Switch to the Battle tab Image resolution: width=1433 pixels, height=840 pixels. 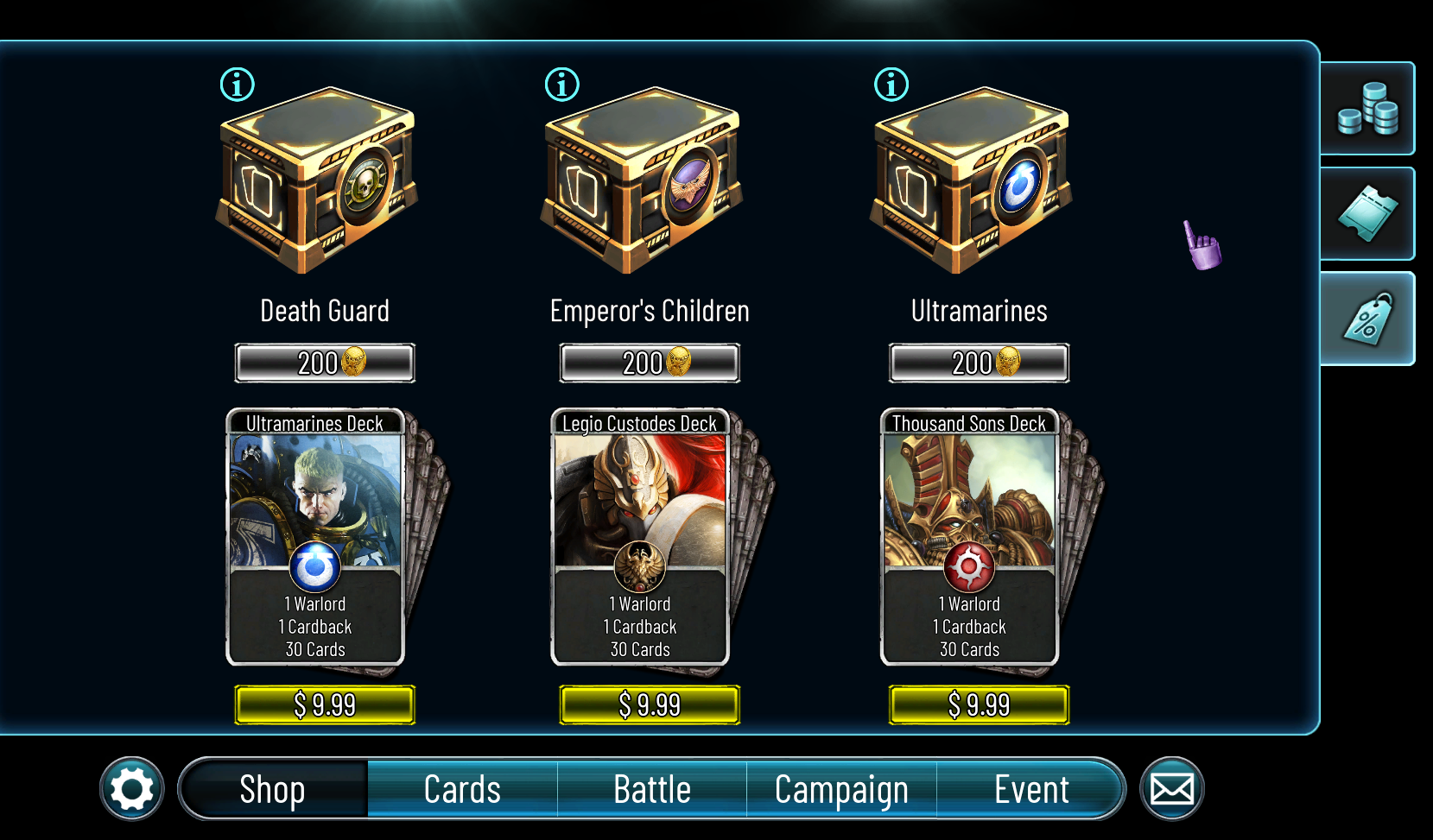pyautogui.click(x=652, y=789)
